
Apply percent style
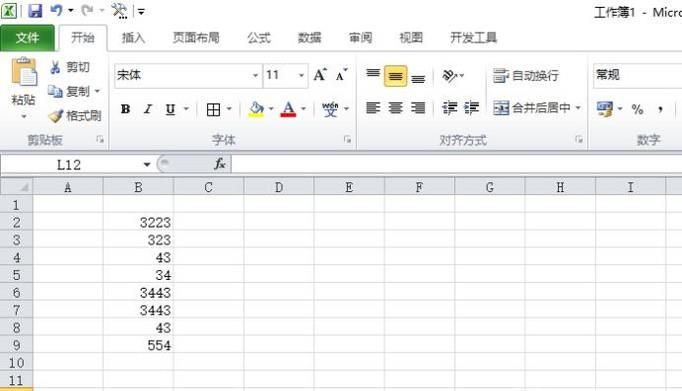click(638, 109)
